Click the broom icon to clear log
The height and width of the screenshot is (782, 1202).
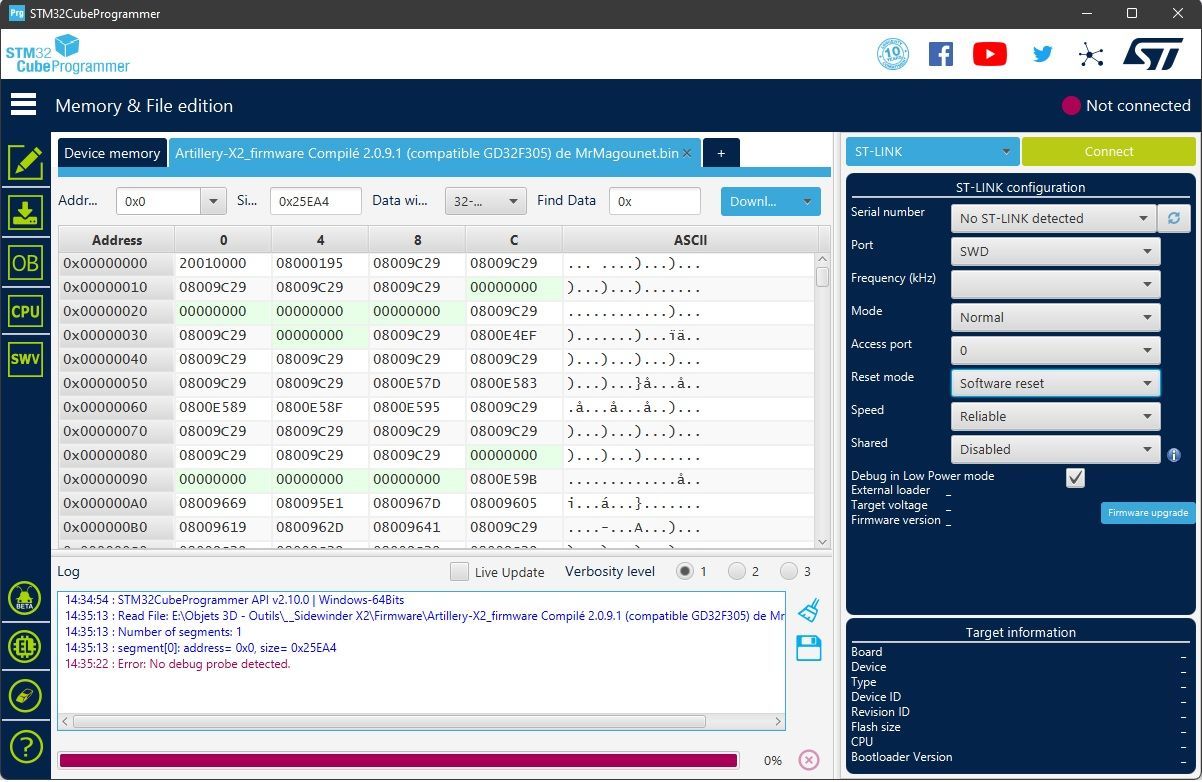808,610
